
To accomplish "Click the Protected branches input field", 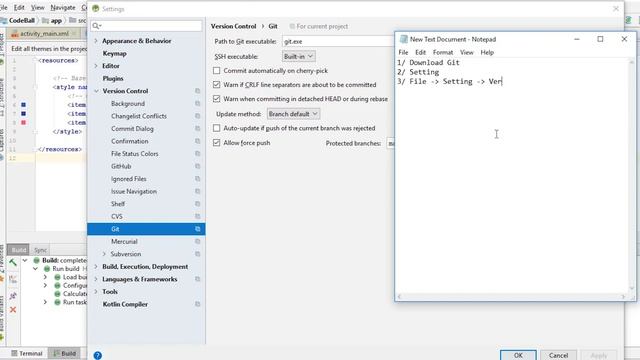I will click(391, 143).
